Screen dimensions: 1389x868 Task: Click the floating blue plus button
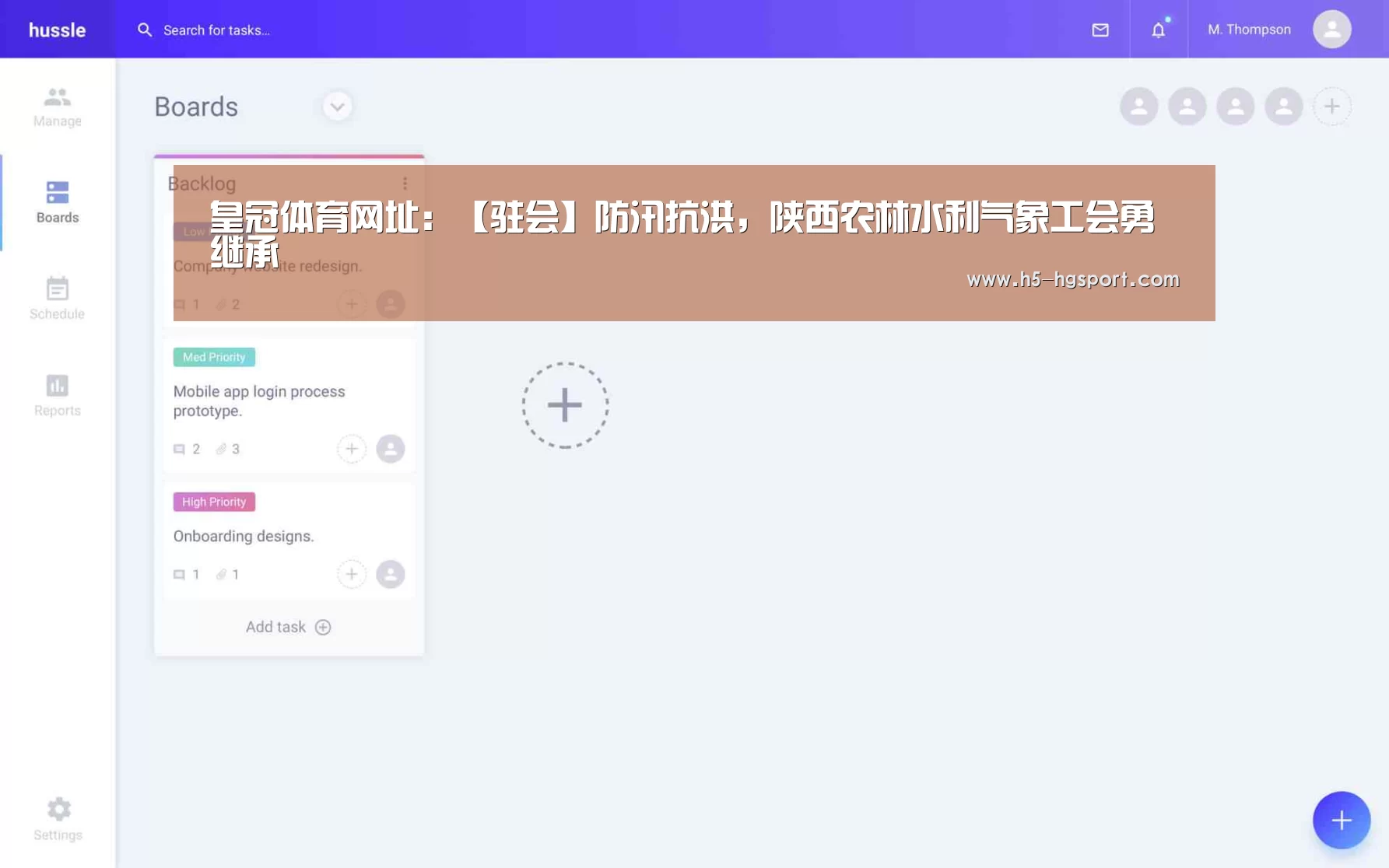coord(1341,820)
